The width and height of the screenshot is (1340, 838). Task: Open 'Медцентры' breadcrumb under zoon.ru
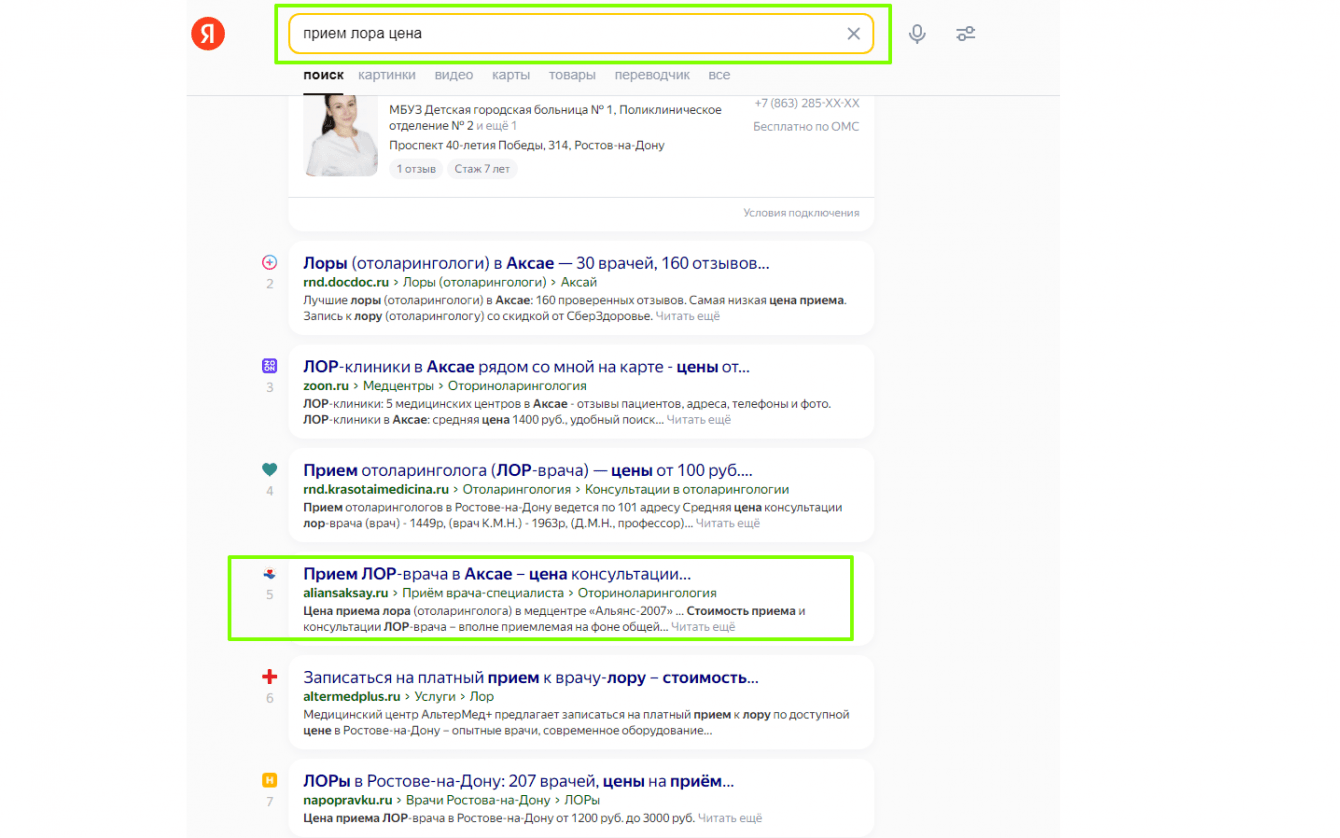coord(398,385)
